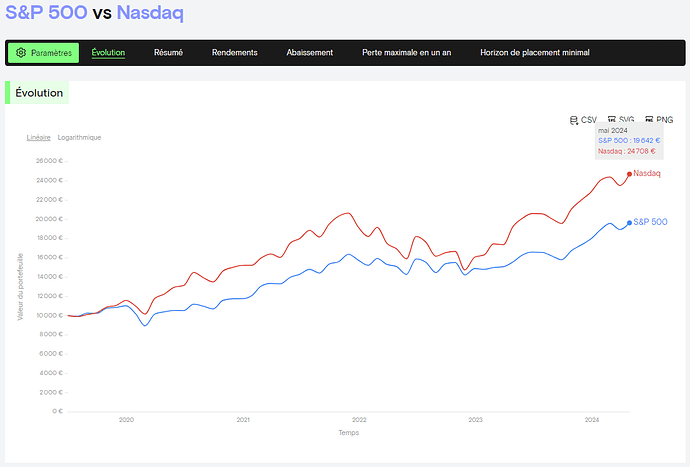Go to the Rendements tab

coord(235,53)
